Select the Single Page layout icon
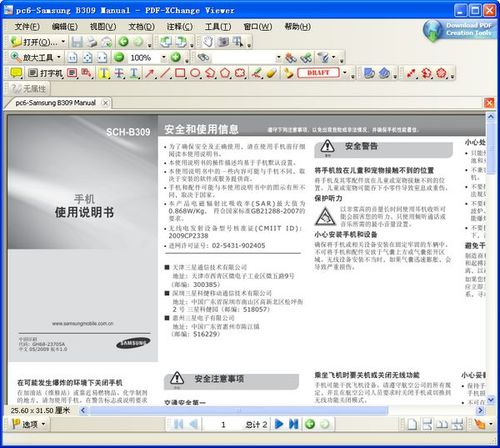Image resolution: width=500 pixels, height=448 pixels. [412, 424]
